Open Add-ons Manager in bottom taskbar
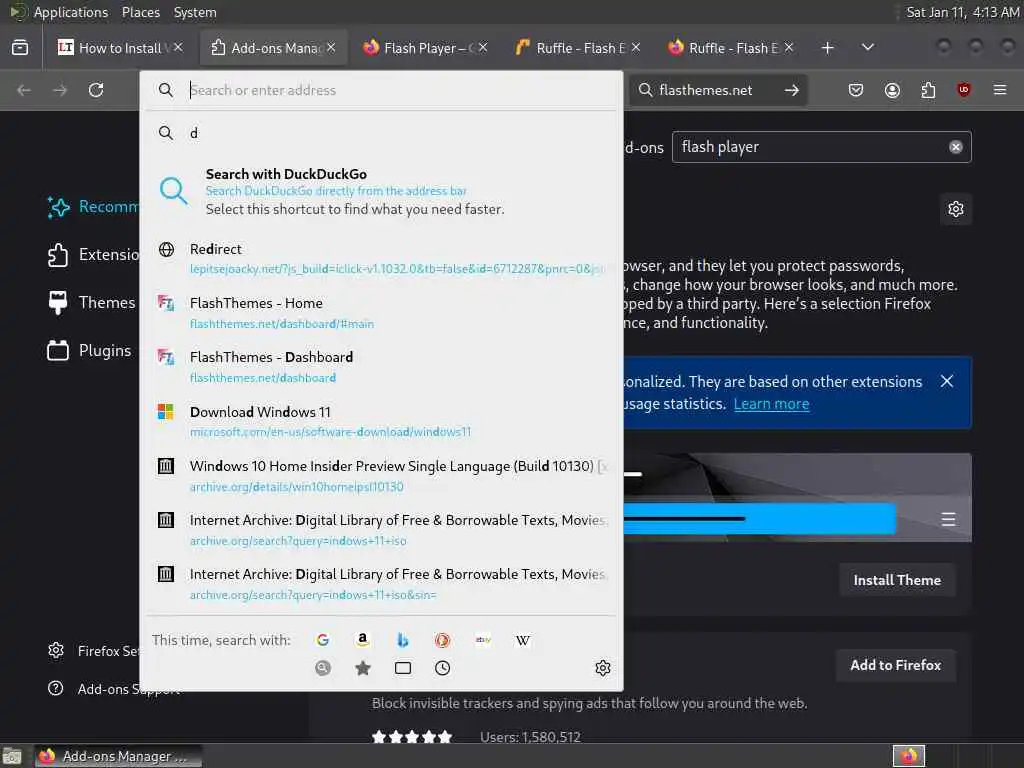This screenshot has height=768, width=1024. tap(118, 756)
